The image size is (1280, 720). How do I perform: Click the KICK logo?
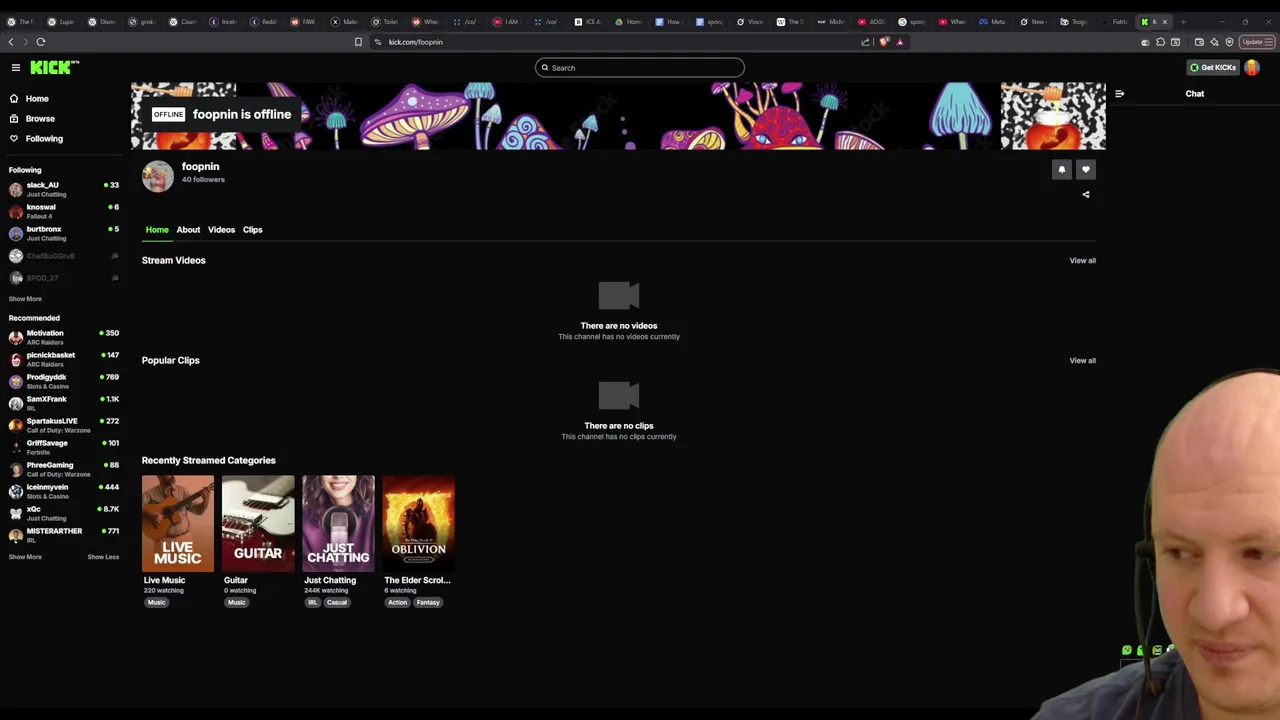point(54,67)
